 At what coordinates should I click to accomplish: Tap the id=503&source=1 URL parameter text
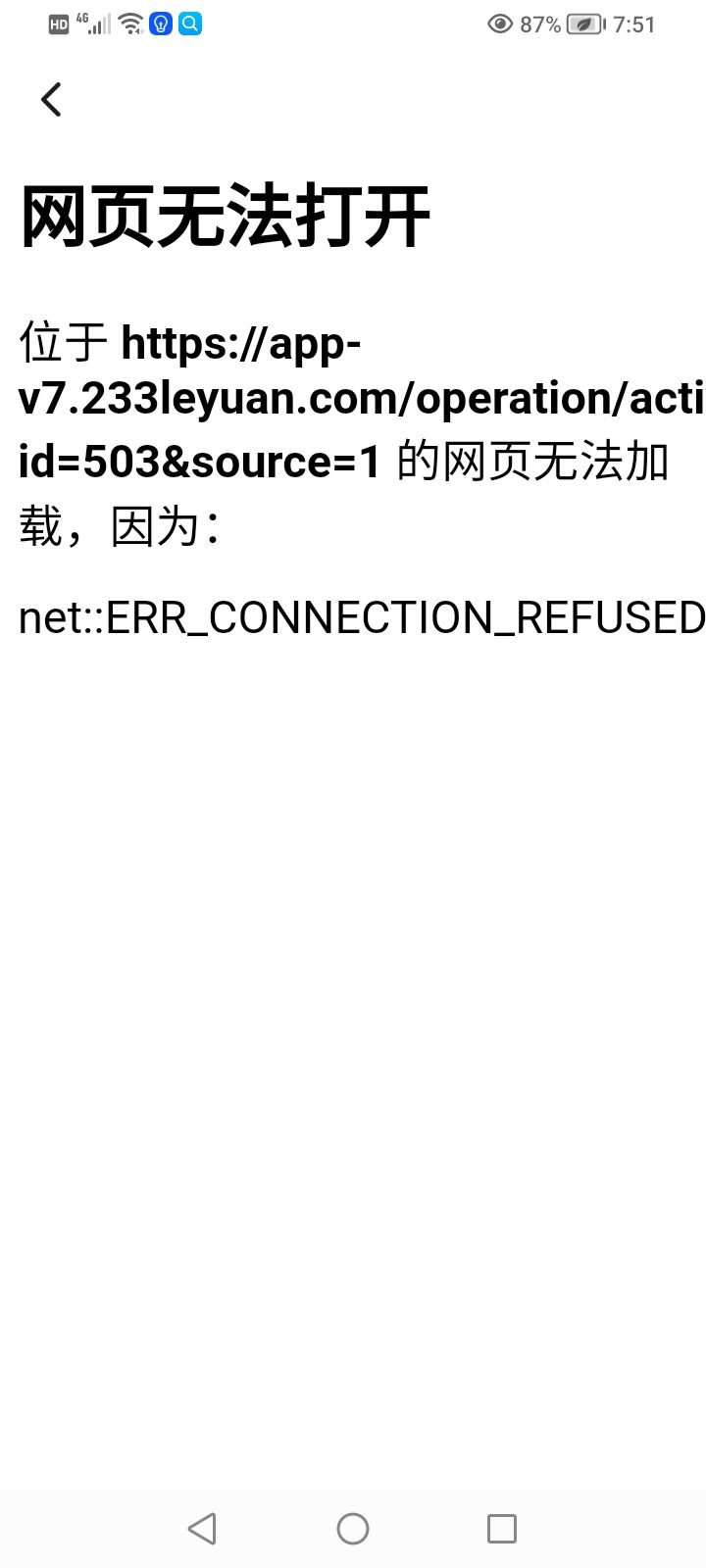point(199,462)
